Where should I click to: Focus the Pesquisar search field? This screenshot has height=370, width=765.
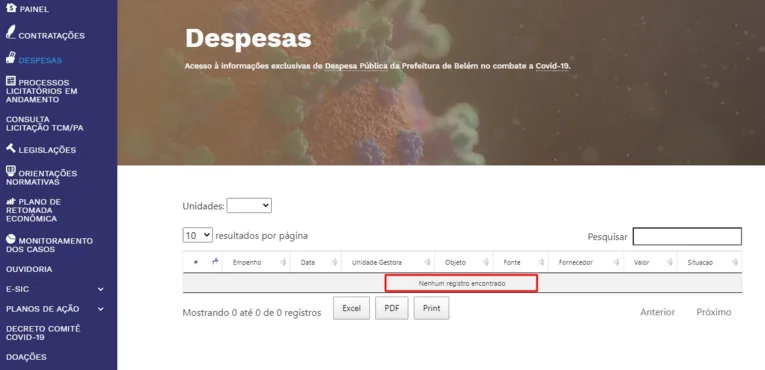[x=687, y=236]
